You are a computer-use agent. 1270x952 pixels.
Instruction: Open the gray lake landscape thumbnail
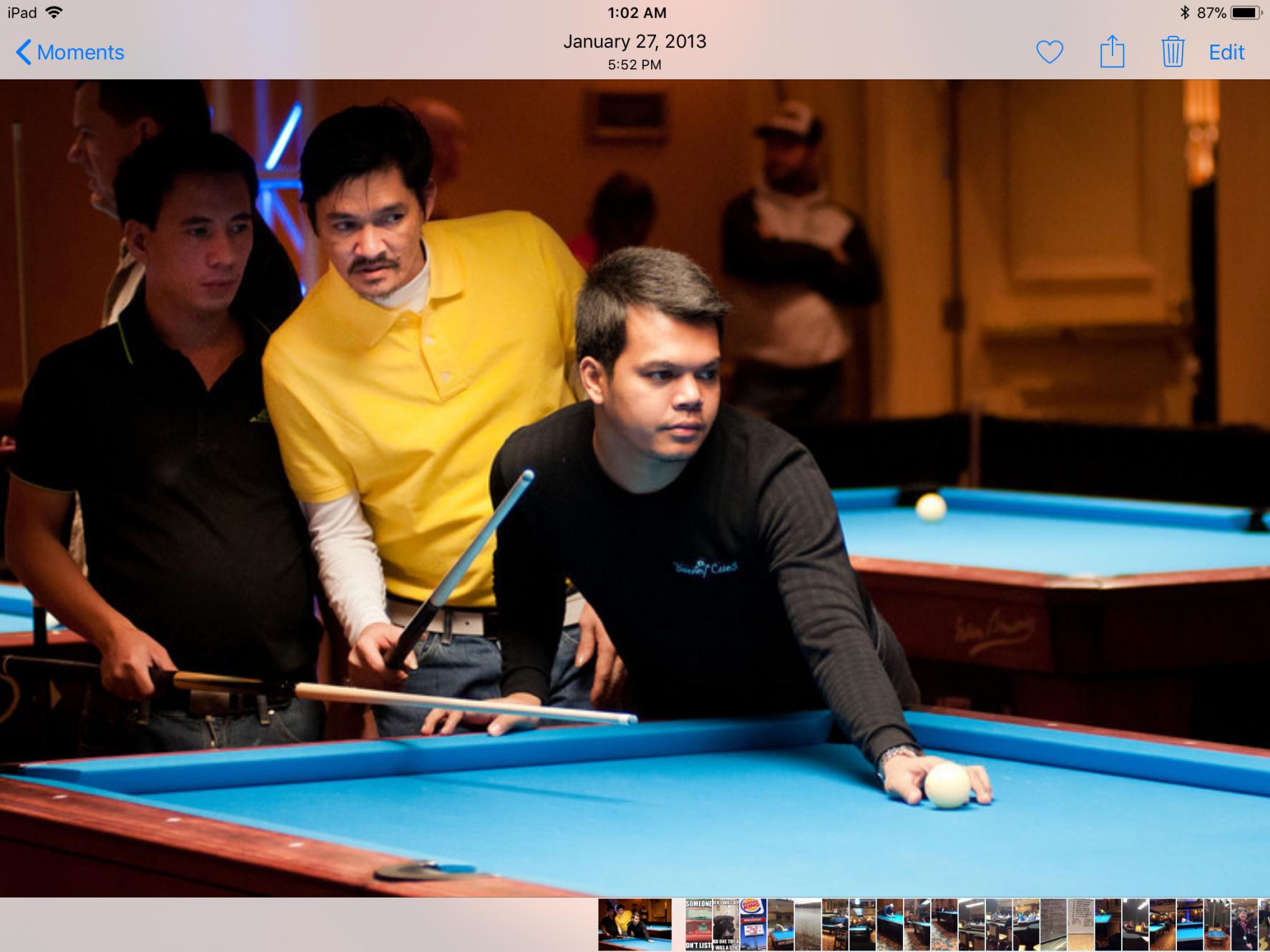coord(807,925)
